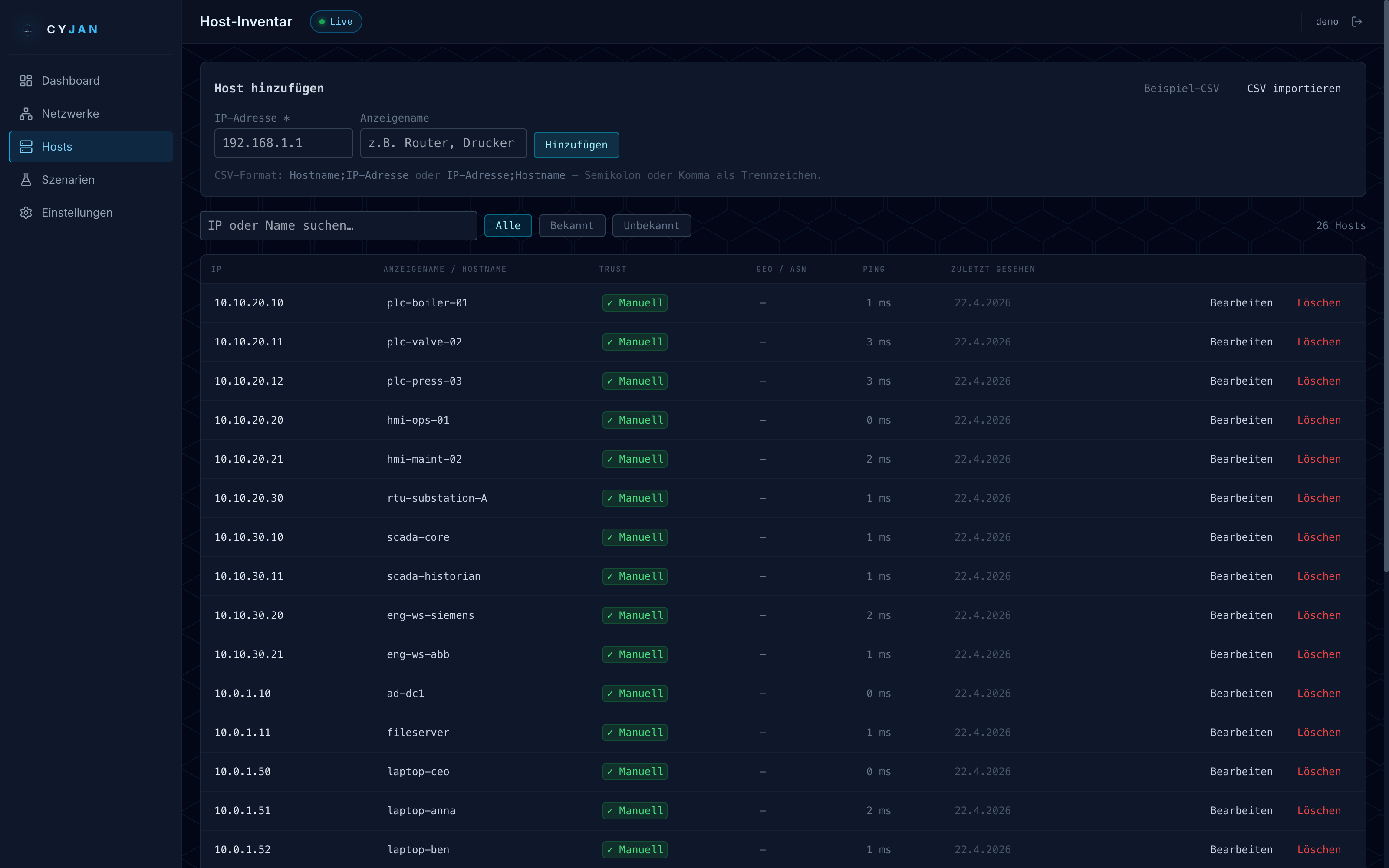Toggle the Bekannt filter
The image size is (1389, 868).
[x=572, y=225]
